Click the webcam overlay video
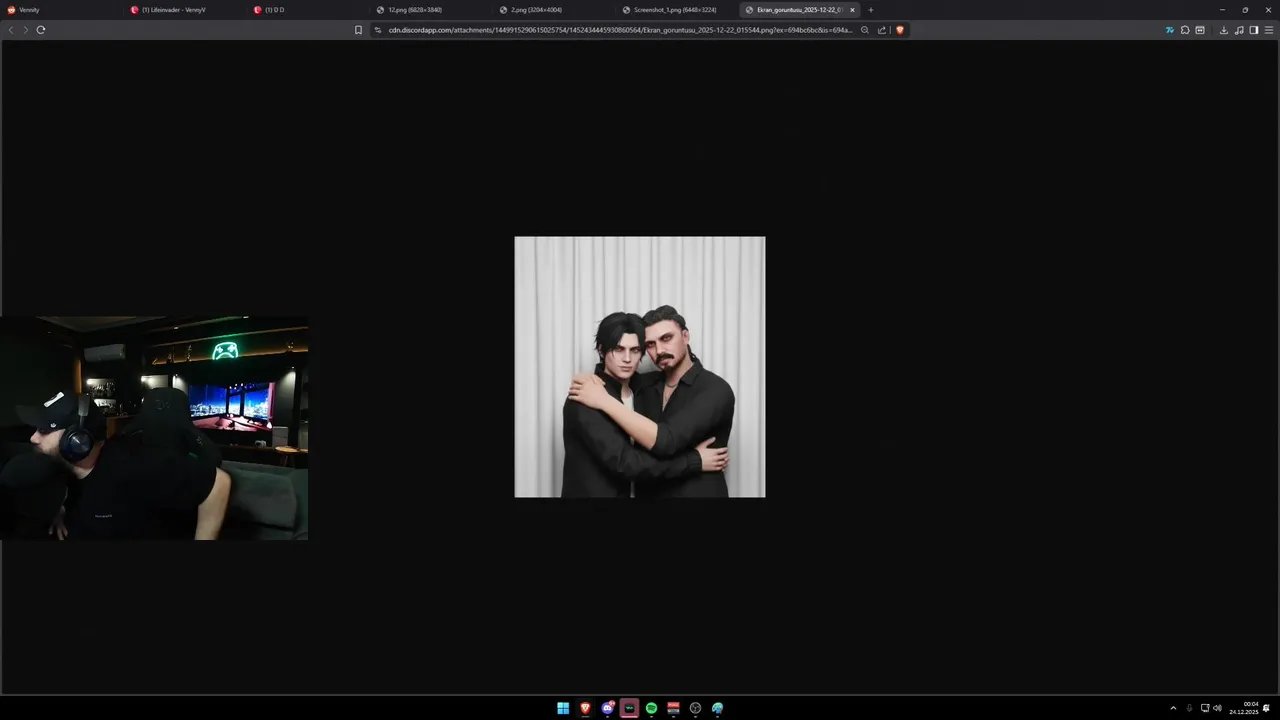1280x720 pixels. (x=154, y=428)
